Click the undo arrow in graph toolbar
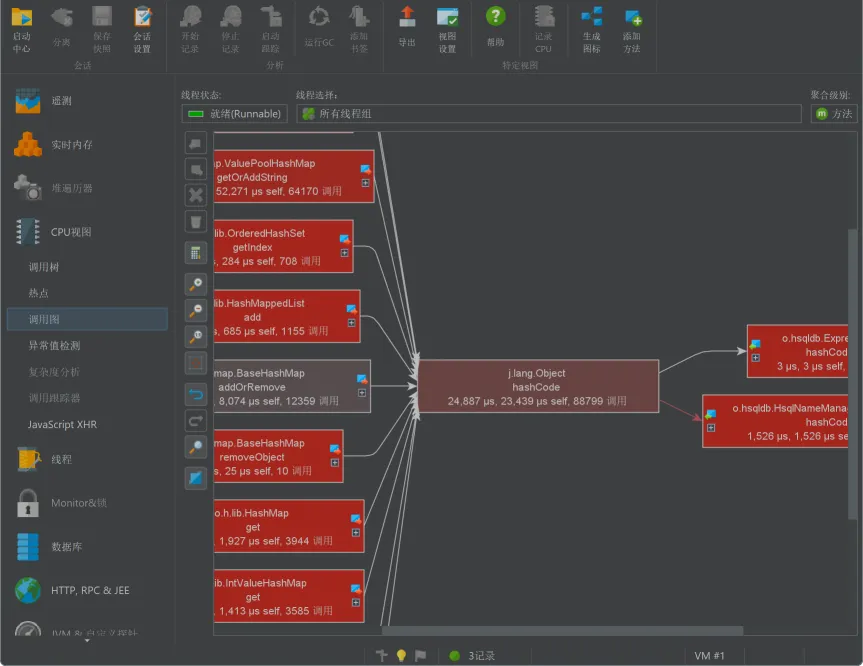Image resolution: width=863 pixels, height=666 pixels. point(196,395)
